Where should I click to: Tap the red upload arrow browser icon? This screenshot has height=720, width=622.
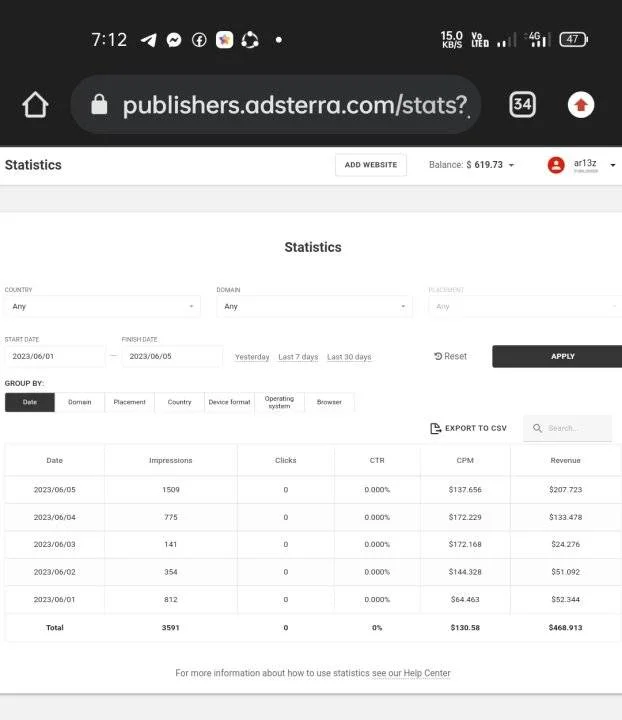581,105
